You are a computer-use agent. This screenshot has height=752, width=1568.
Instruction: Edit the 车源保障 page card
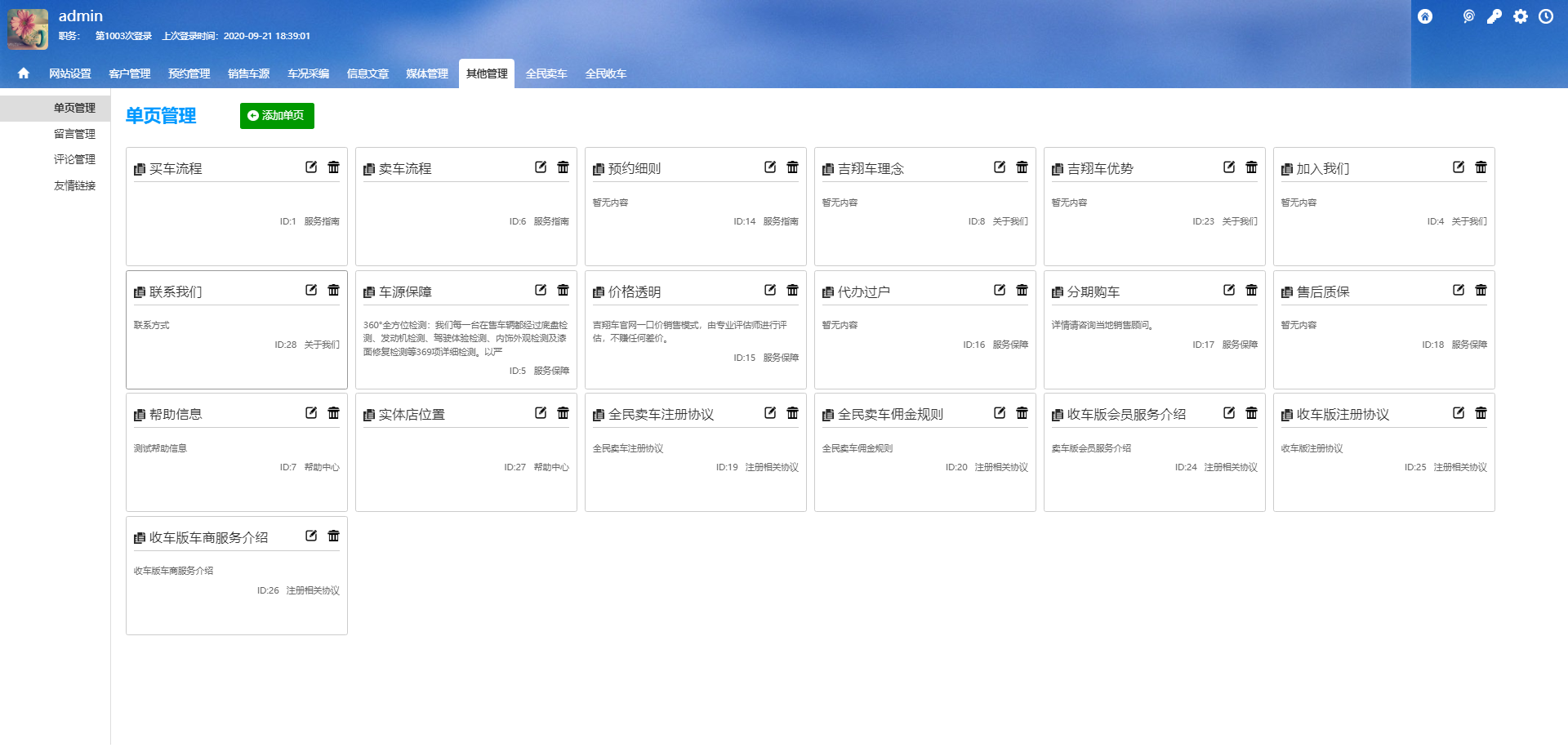click(541, 290)
